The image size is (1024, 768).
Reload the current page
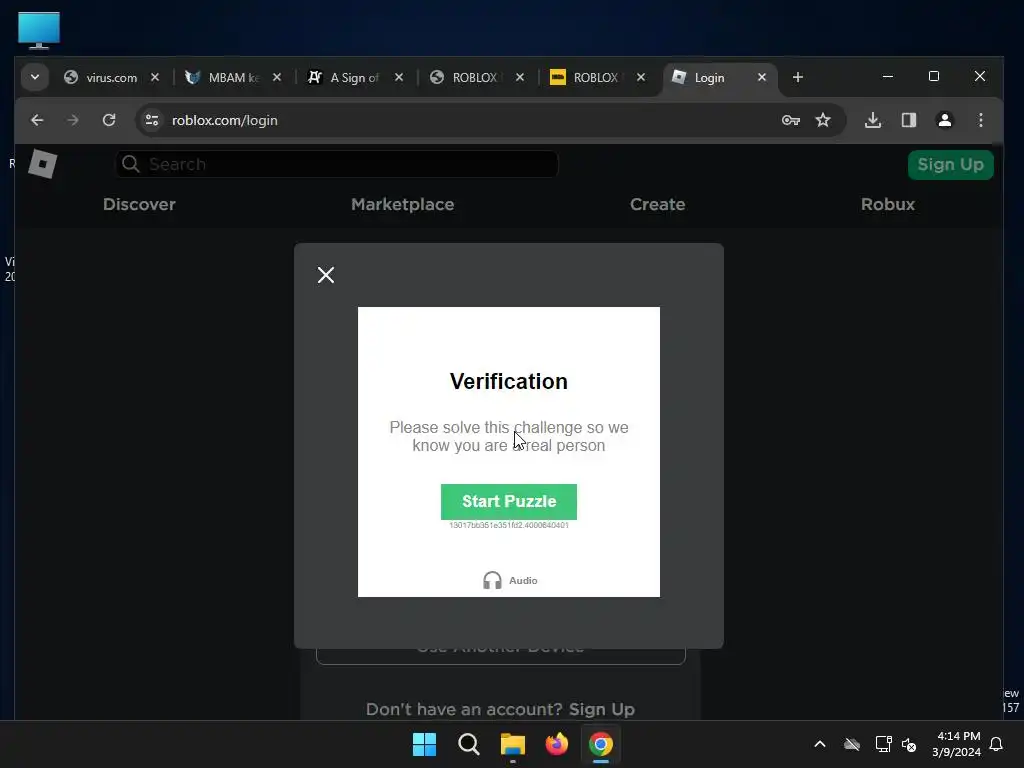tap(109, 120)
